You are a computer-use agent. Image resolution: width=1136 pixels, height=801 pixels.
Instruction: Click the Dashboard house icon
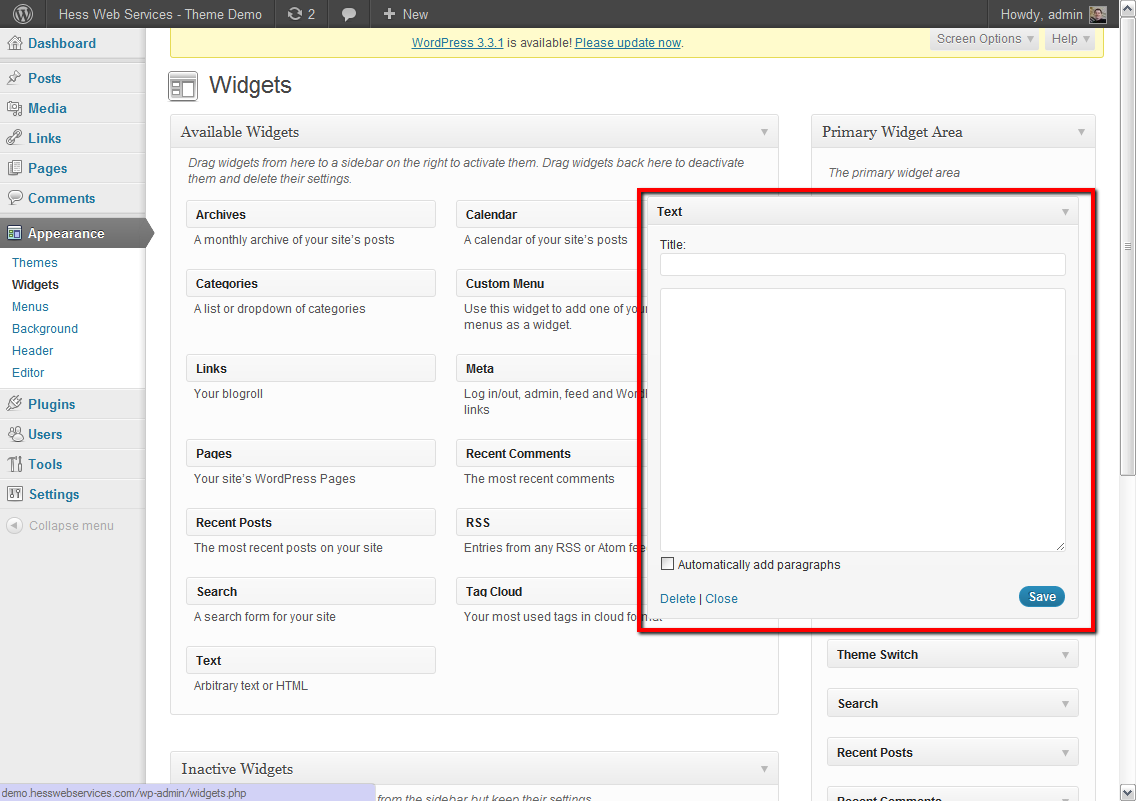14,43
